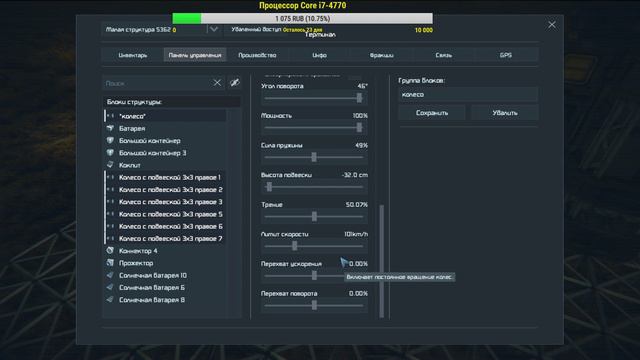Clear the block search field
Screen dimensions: 640x360
[x=217, y=83]
